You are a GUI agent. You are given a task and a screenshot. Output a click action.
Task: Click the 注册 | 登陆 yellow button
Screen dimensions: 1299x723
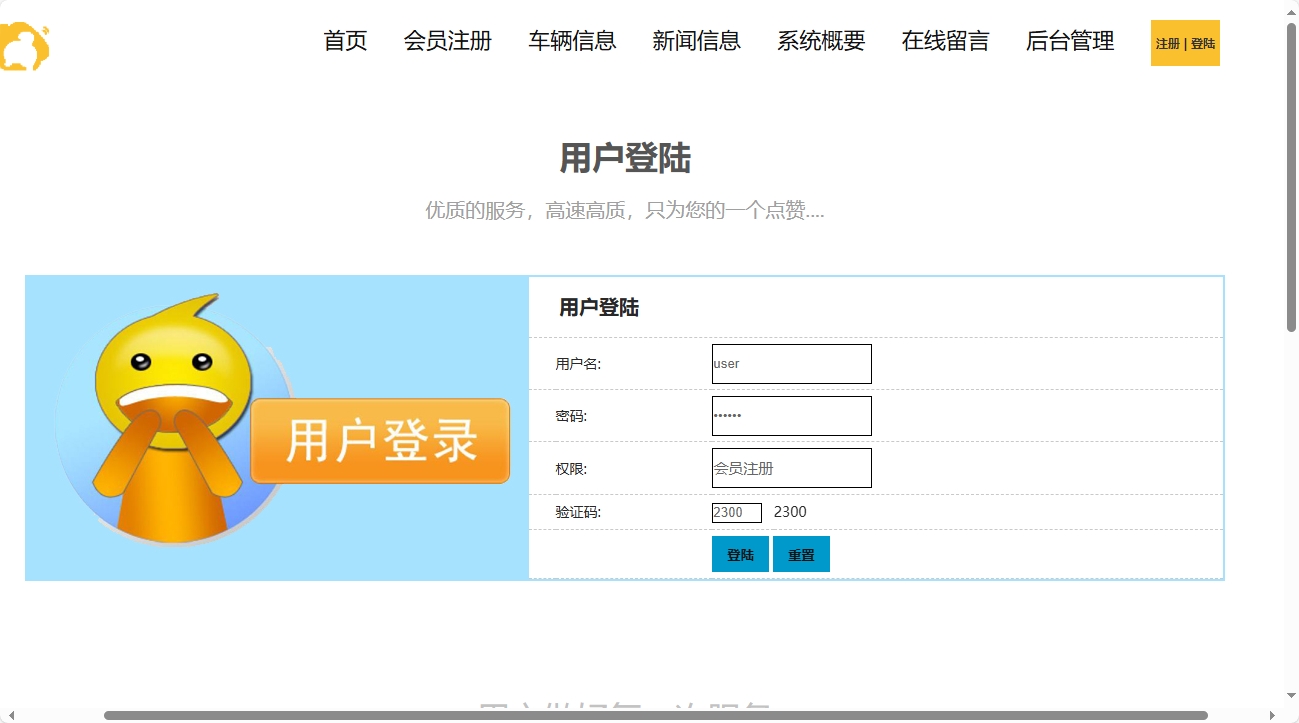(x=1185, y=43)
